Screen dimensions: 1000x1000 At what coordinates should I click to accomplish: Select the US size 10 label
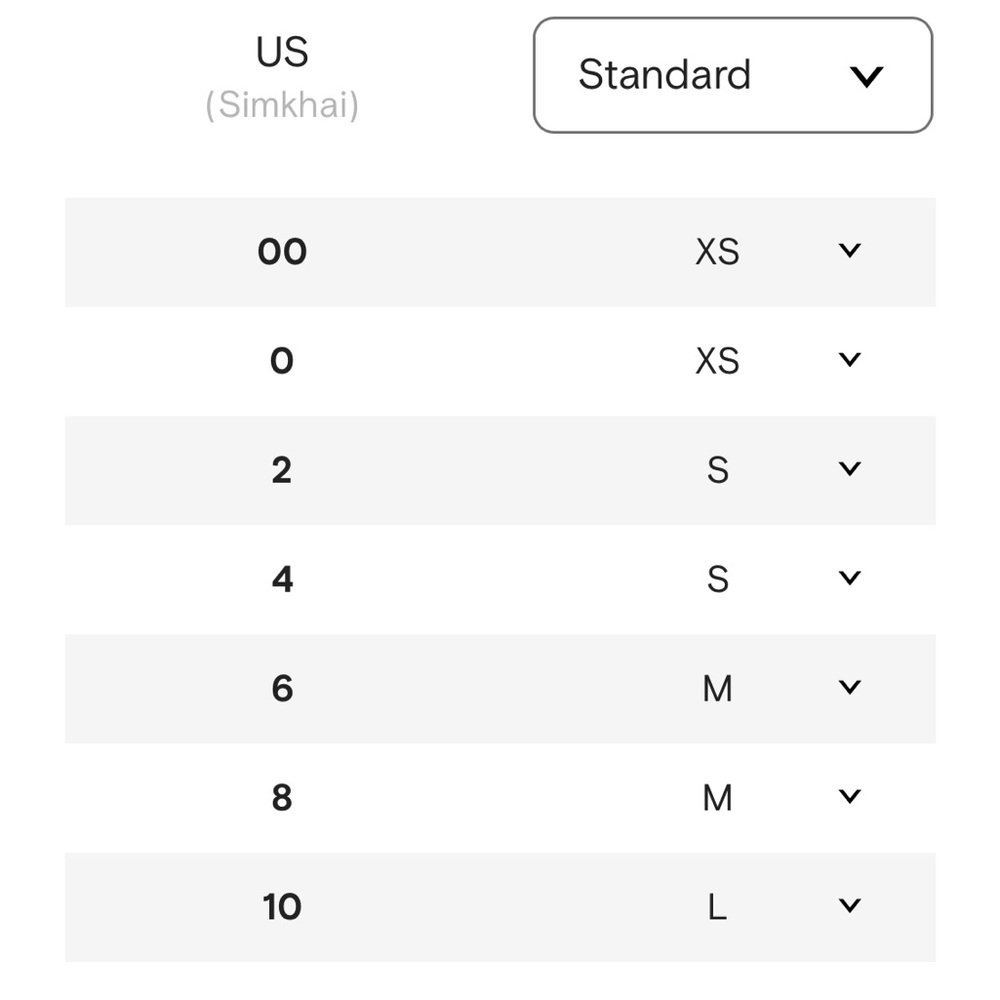coord(282,906)
